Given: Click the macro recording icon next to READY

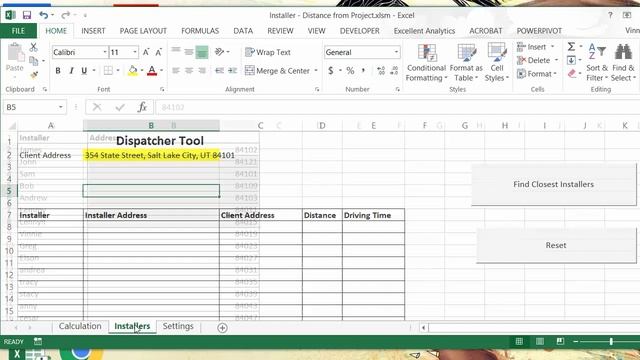Looking at the screenshot, I should 38,341.
